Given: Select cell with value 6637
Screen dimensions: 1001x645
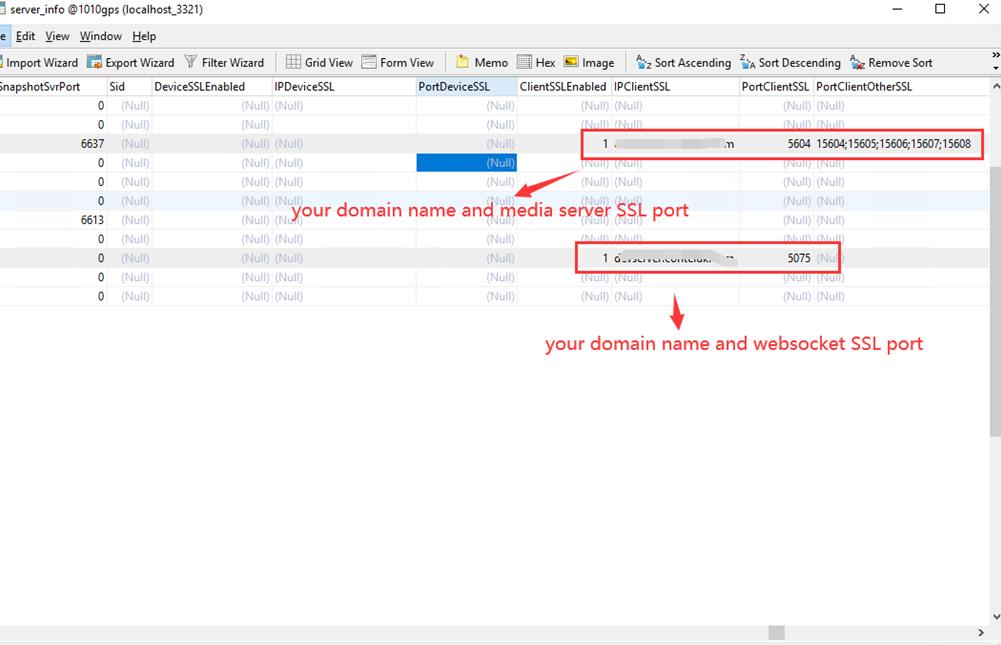Looking at the screenshot, I should pos(53,144).
